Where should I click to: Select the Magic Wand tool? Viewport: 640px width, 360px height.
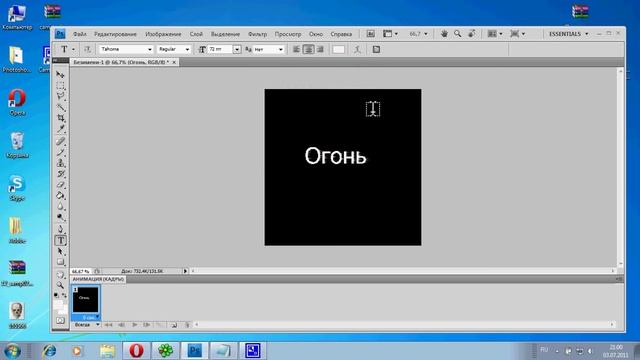[60, 107]
